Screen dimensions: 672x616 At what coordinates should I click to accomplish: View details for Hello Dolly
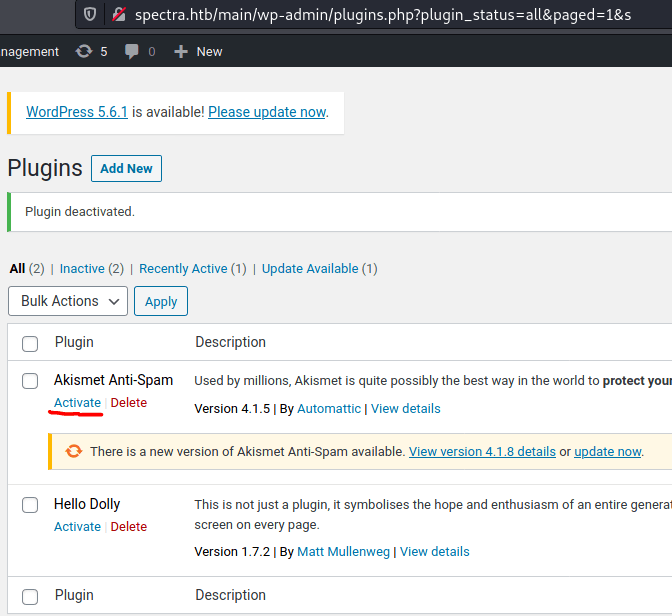pyautogui.click(x=435, y=551)
